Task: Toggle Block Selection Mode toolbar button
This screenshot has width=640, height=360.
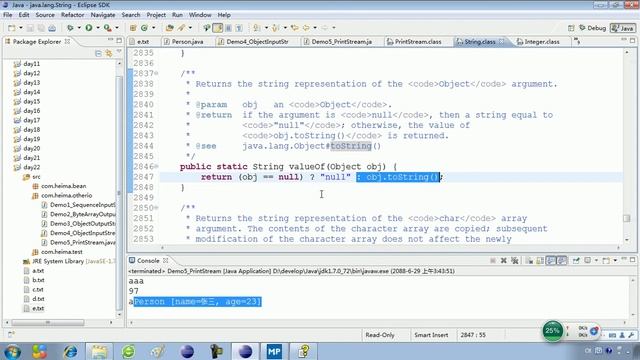Action: point(229,28)
